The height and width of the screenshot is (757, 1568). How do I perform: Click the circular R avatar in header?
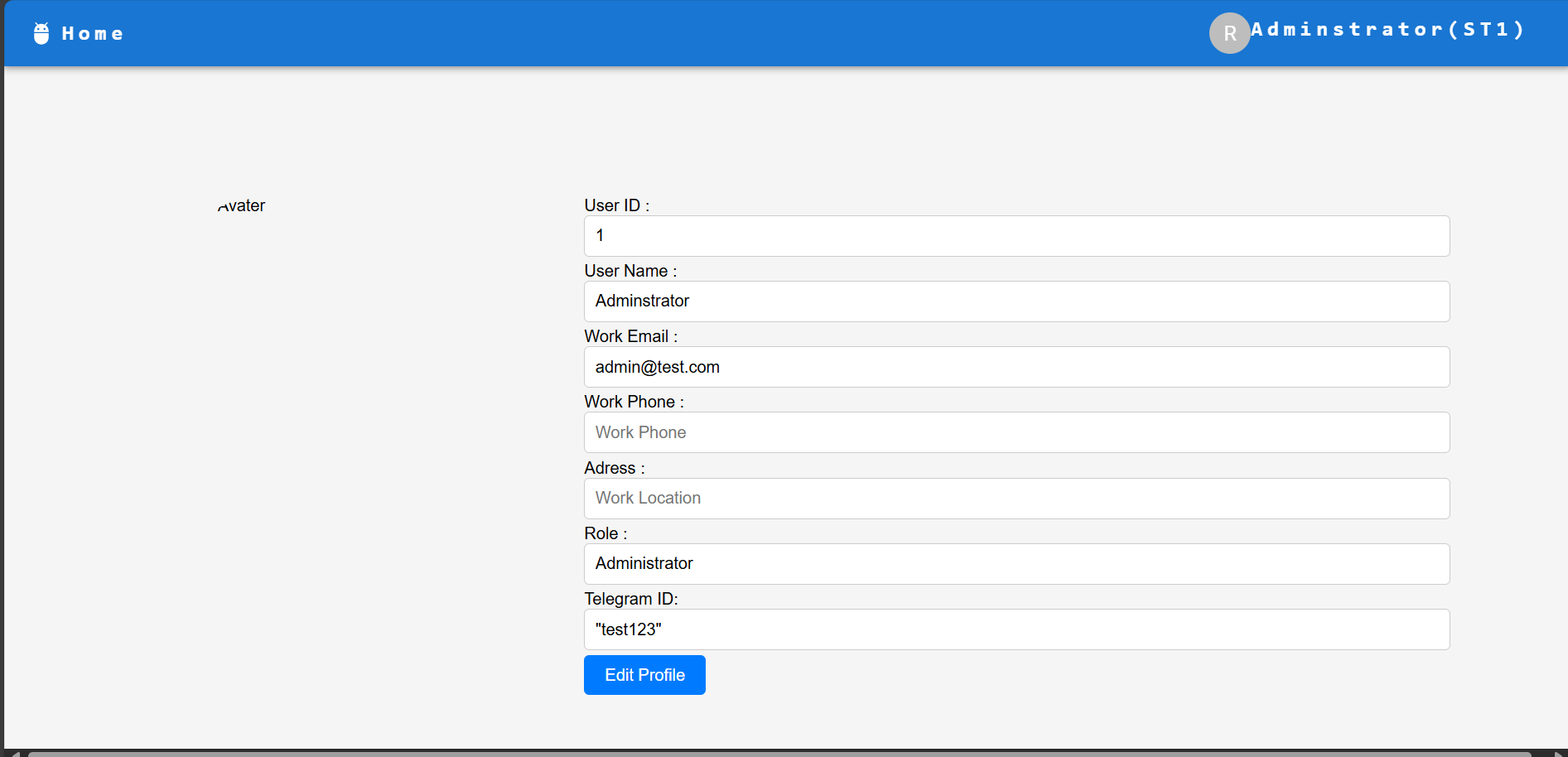[1229, 33]
